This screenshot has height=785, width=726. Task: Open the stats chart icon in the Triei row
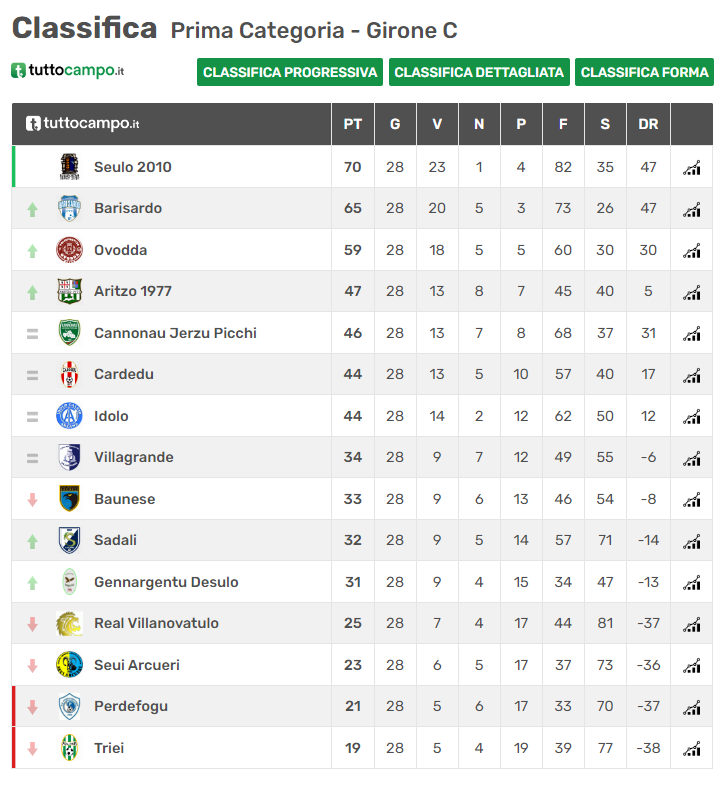(x=691, y=749)
